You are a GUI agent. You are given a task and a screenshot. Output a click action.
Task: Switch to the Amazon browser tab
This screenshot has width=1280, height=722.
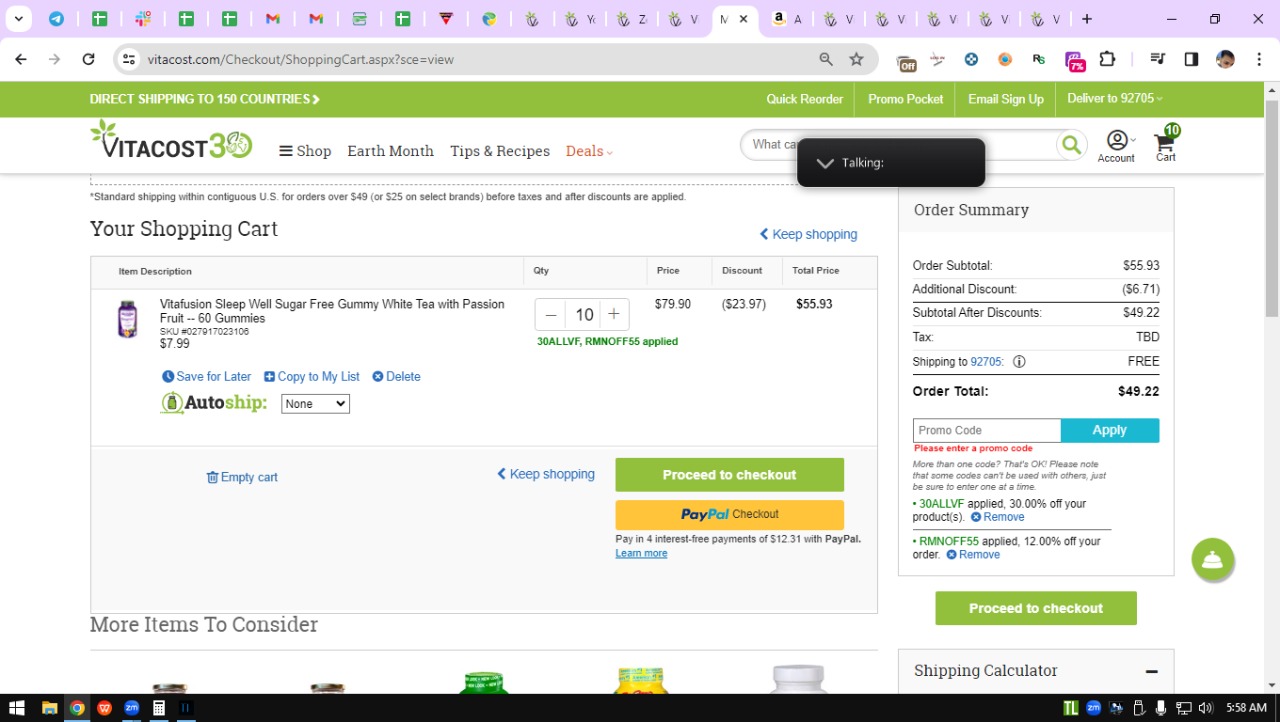pyautogui.click(x=779, y=19)
